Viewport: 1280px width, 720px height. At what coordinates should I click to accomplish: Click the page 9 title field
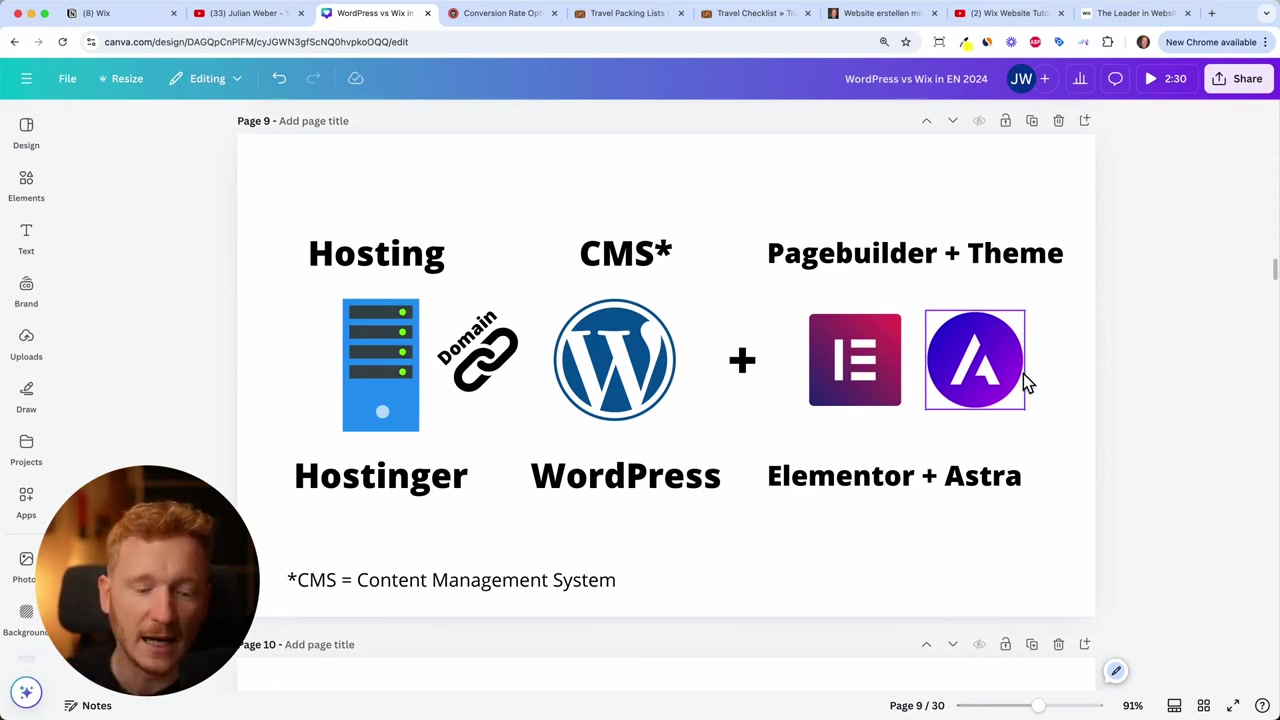coord(314,121)
